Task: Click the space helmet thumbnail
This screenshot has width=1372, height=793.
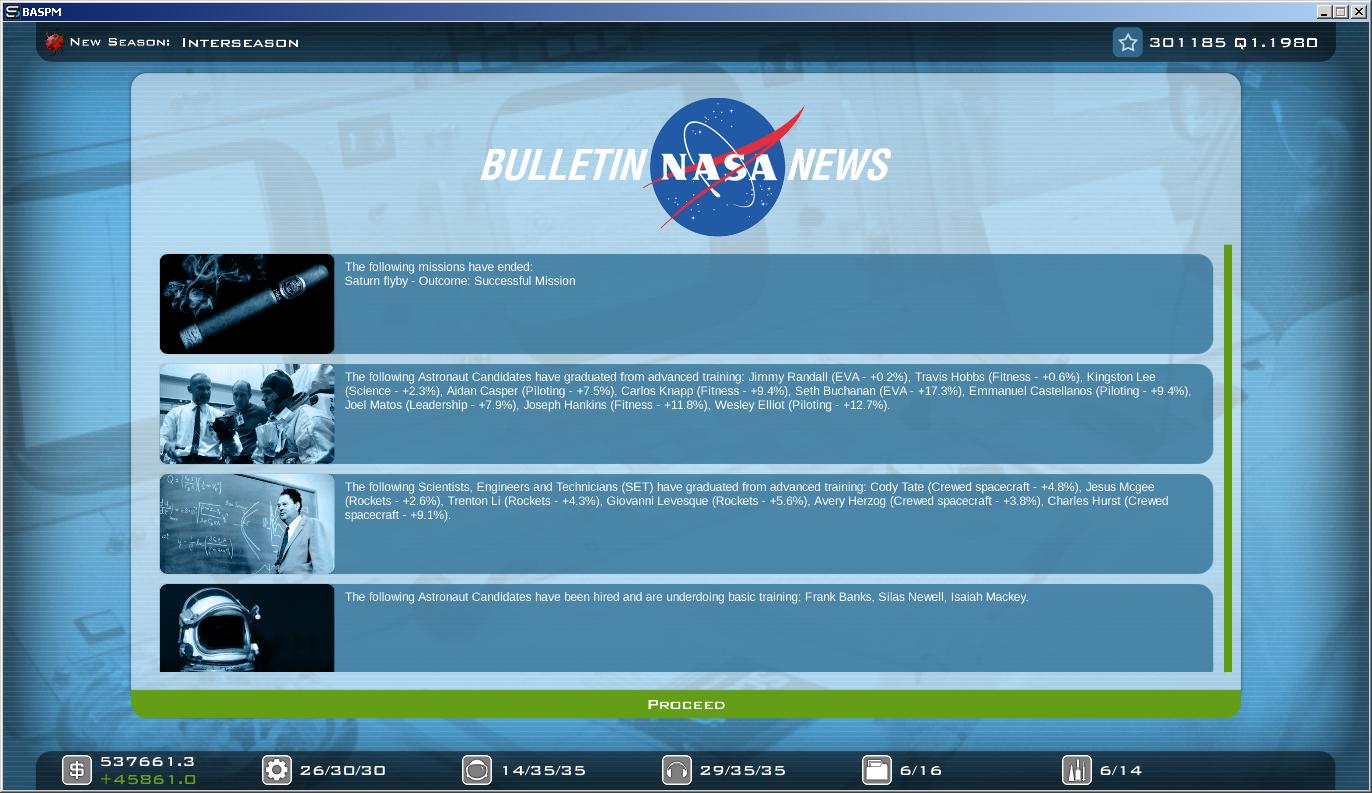Action: coord(247,628)
